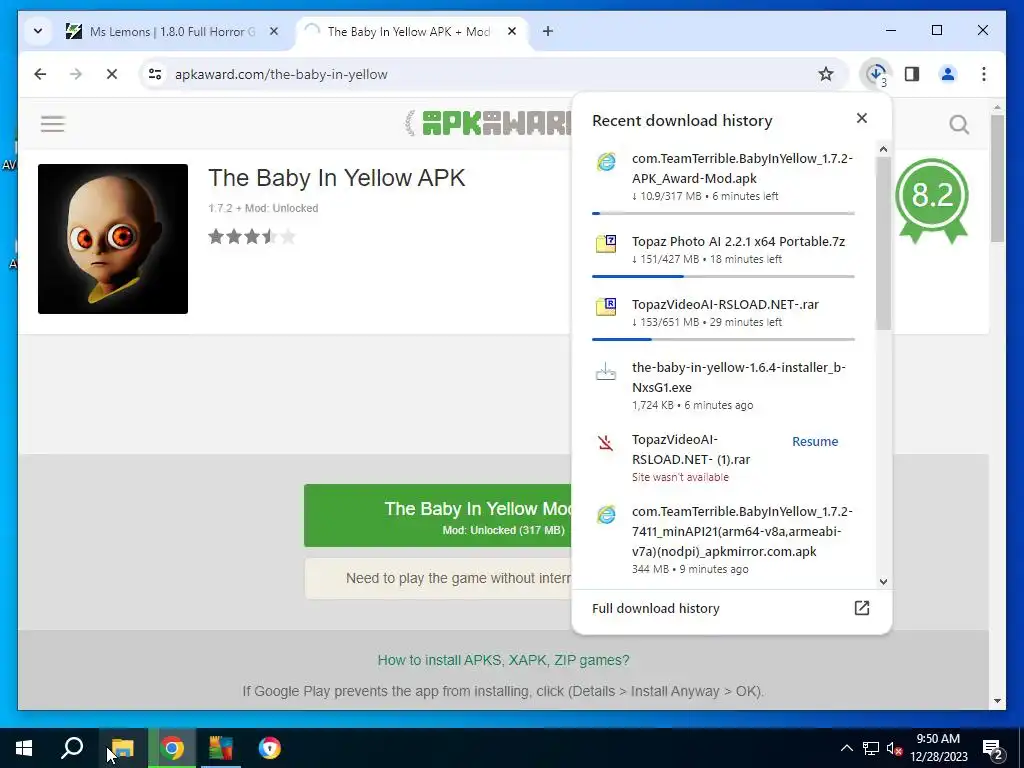
Task: Open Chrome three-dot menu
Action: coord(984,74)
